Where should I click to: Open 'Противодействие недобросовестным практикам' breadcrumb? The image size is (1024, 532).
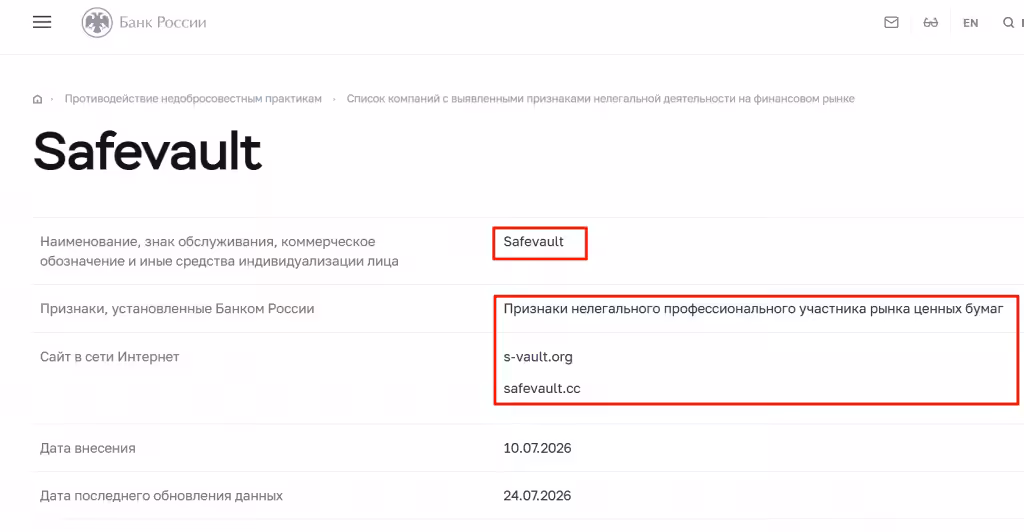[193, 99]
